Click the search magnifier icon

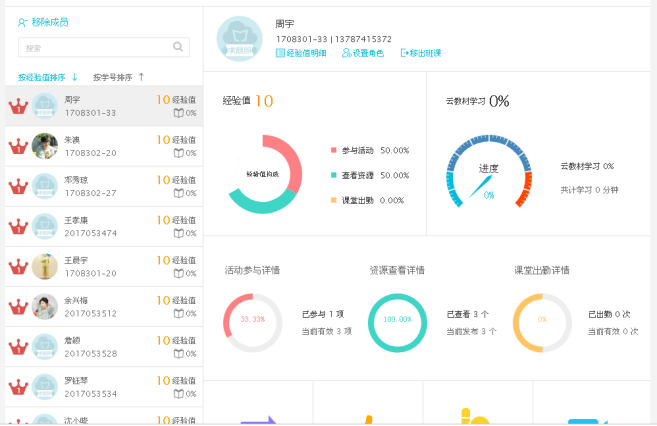tap(179, 47)
